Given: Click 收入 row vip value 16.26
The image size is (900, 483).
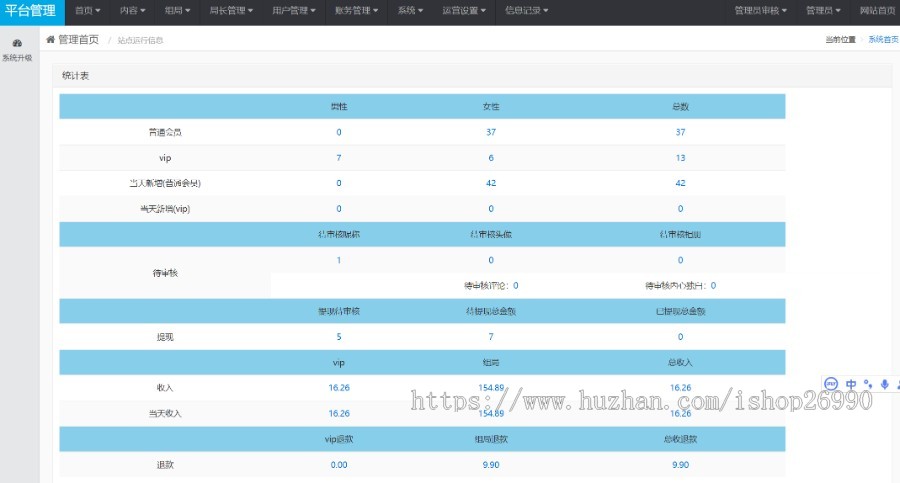Looking at the screenshot, I should (339, 388).
